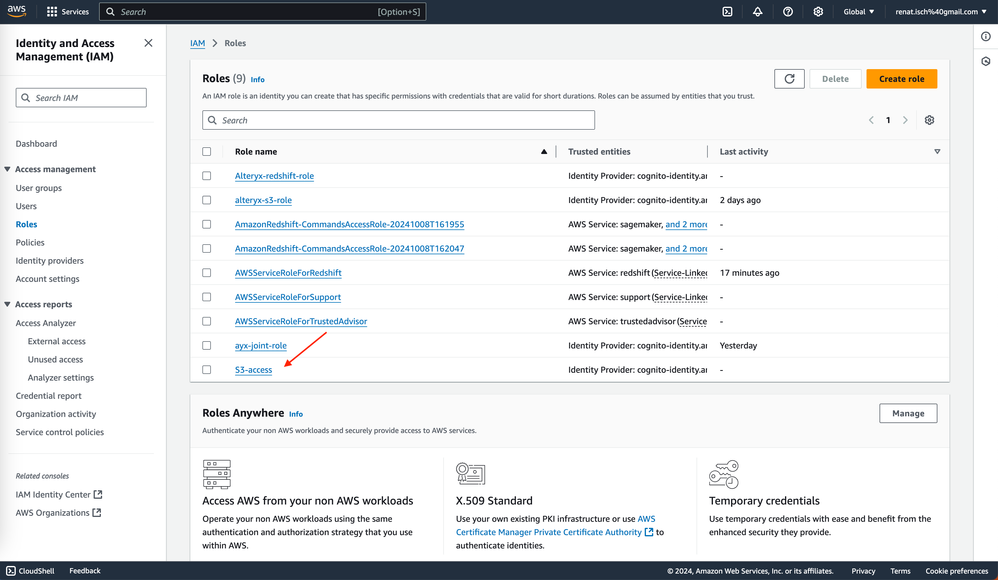Open the ayx-joint-role link
This screenshot has width=998, height=580.
pos(261,345)
